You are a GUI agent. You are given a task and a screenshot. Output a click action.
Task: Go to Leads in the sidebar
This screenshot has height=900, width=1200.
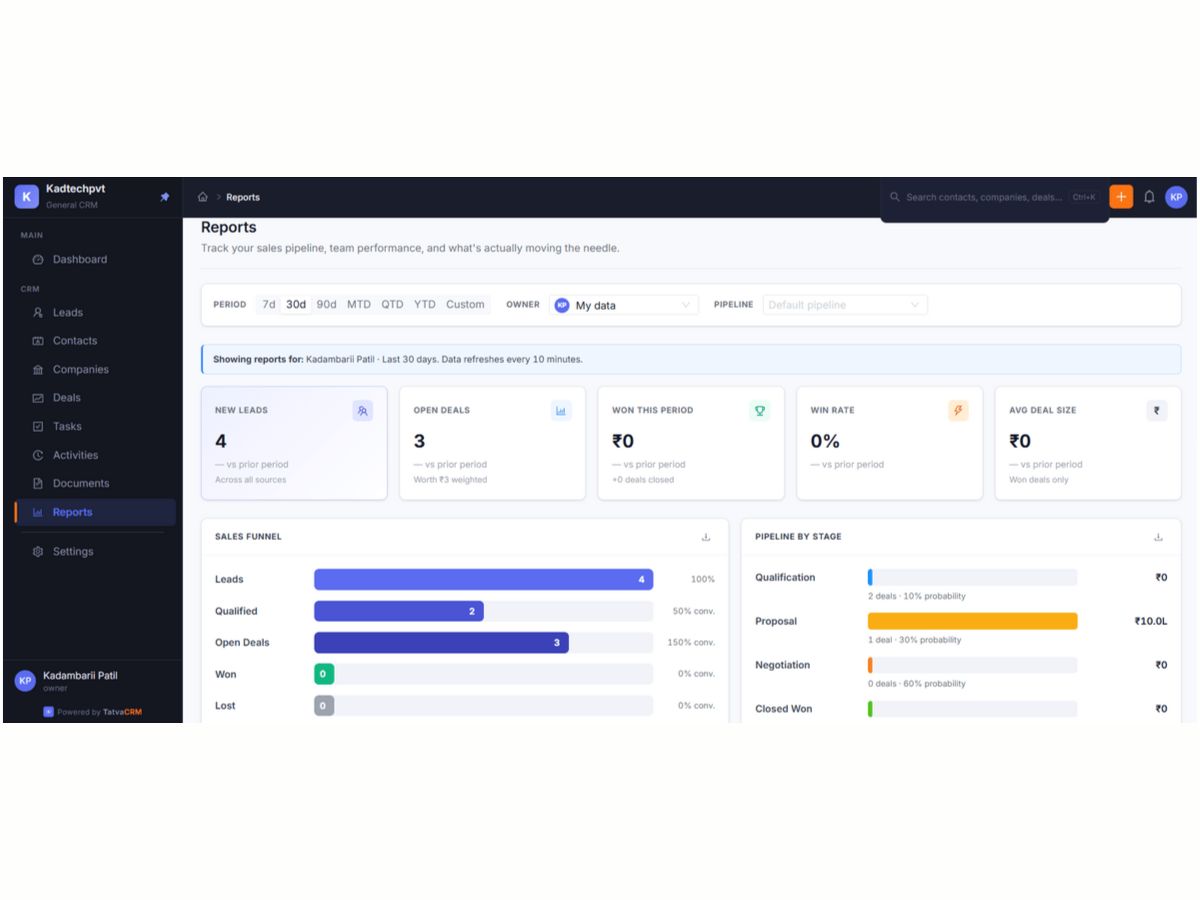[96, 313]
